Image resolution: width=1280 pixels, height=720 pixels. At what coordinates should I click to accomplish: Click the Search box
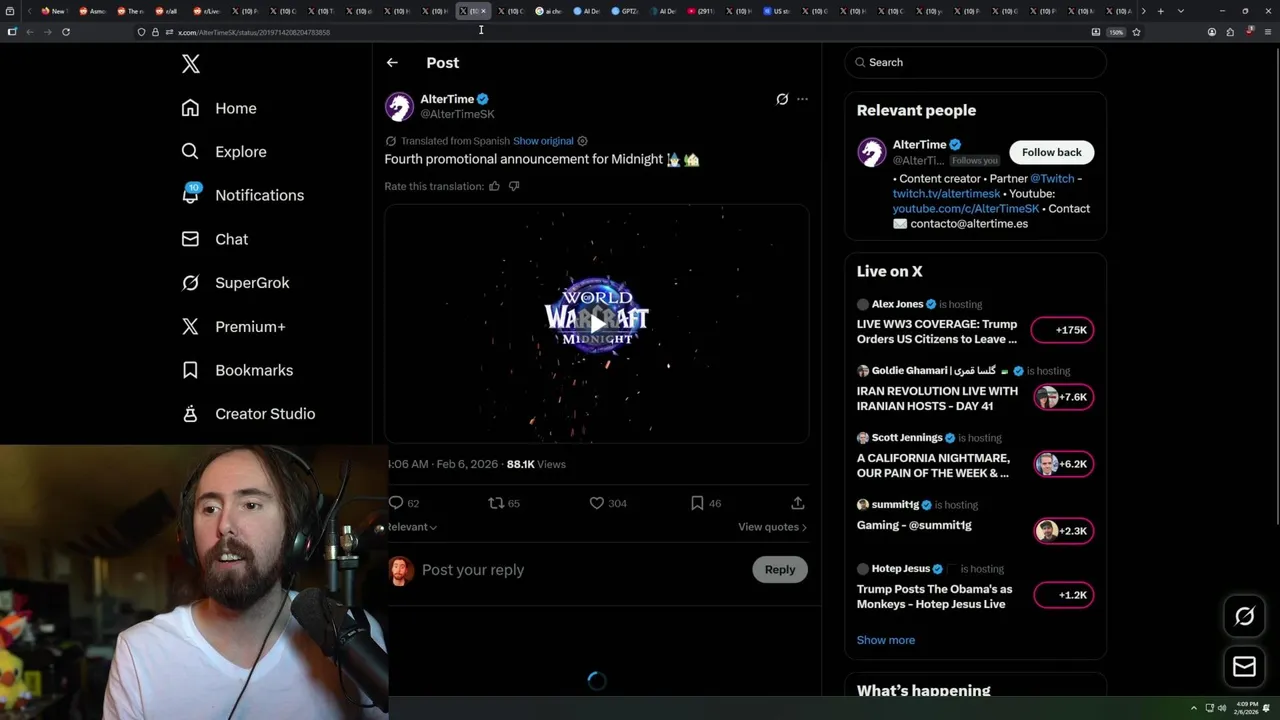tap(975, 62)
